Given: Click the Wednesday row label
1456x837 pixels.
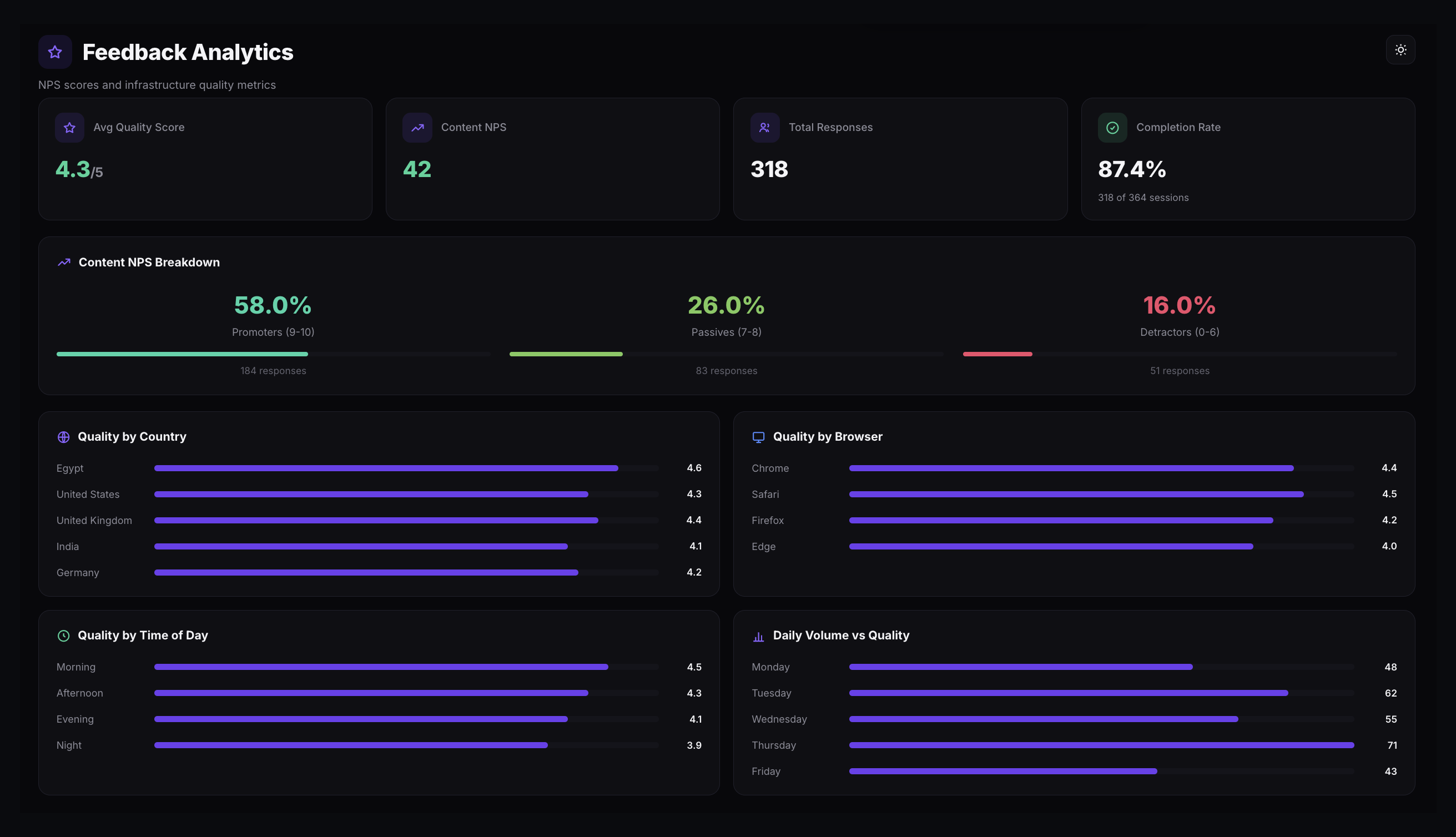Looking at the screenshot, I should coord(779,719).
